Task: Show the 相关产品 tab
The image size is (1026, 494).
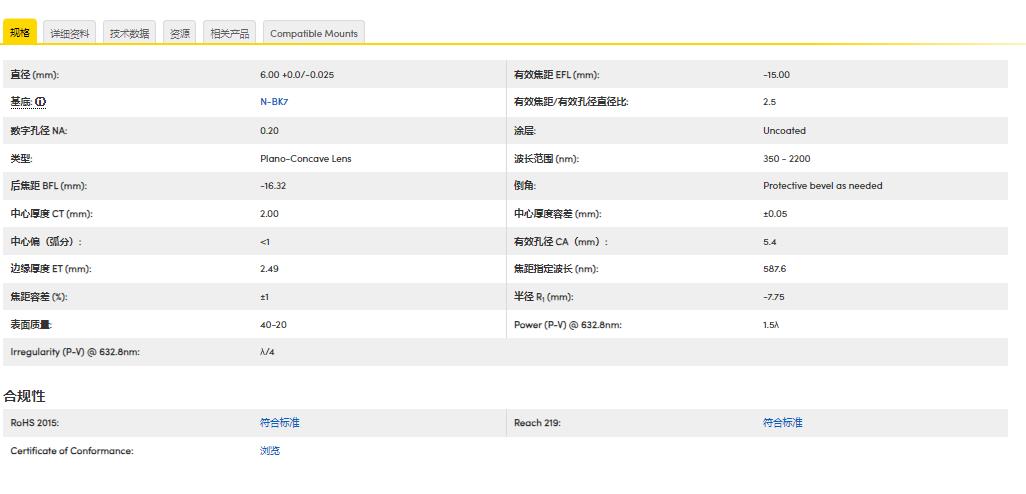Action: click(x=229, y=33)
